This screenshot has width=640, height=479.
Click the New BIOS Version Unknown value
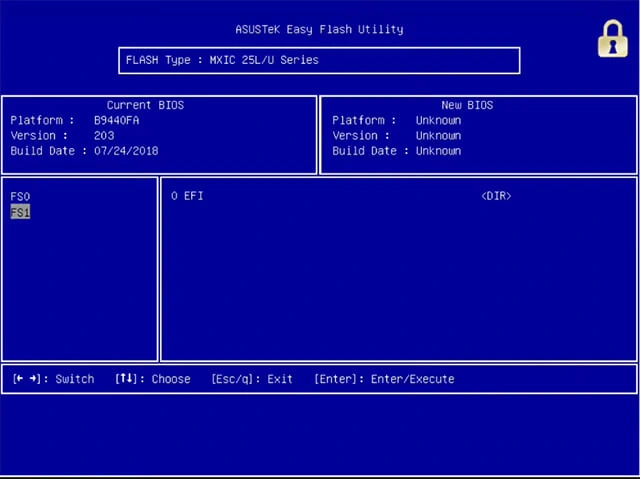click(x=438, y=135)
